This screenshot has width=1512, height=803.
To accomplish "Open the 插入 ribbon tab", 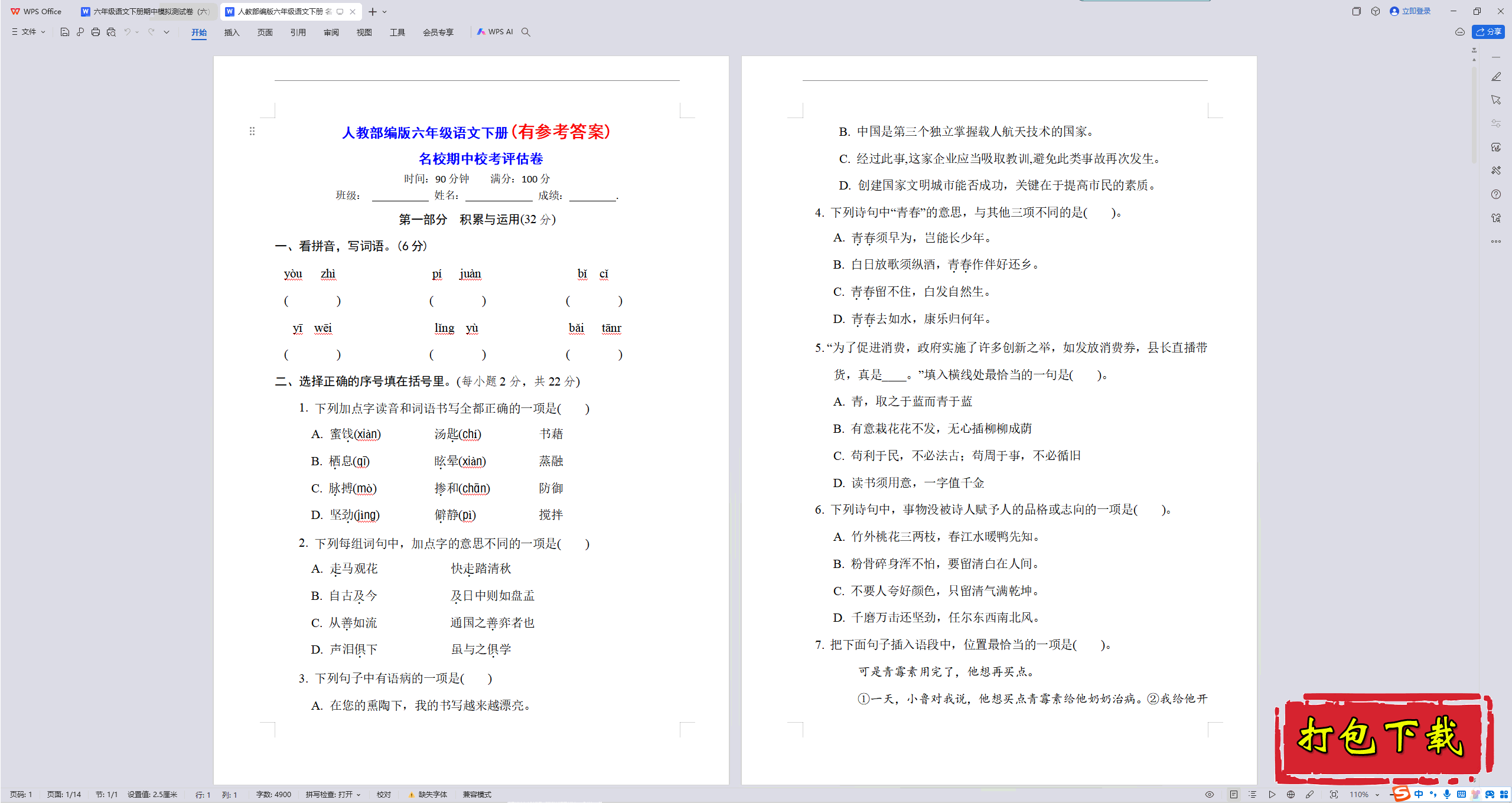I will coord(232,32).
